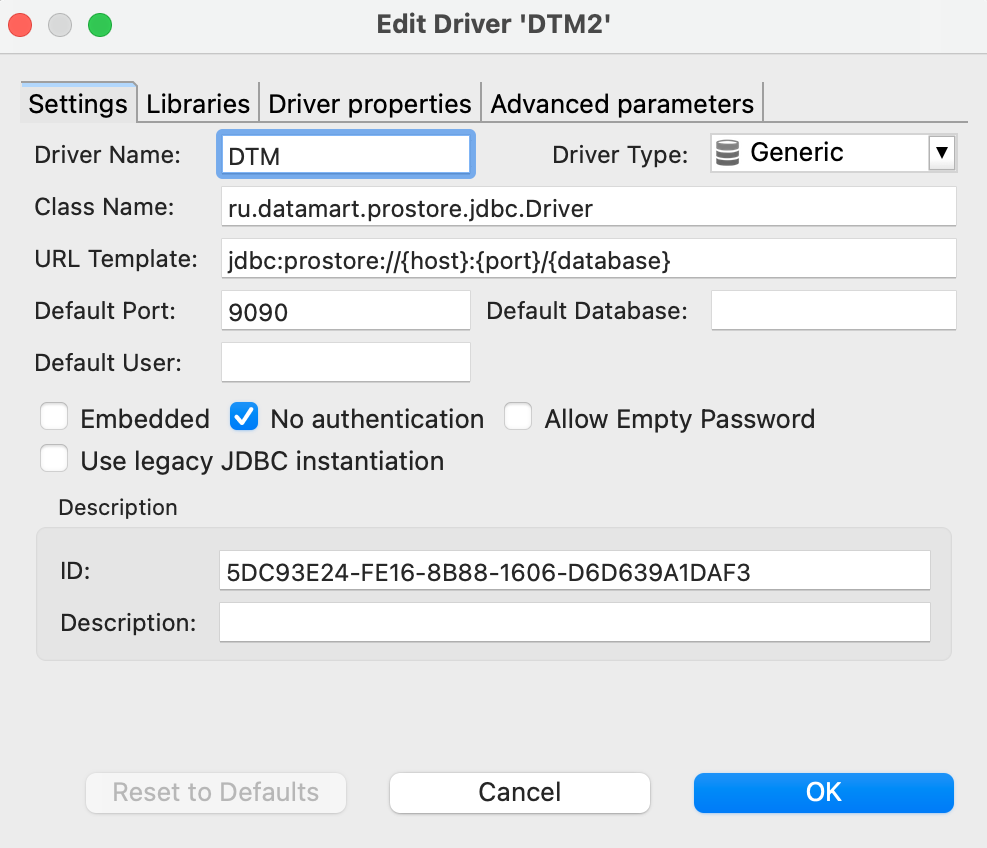Go to Advanced parameters tab
Screen dimensions: 987x848
point(622,104)
